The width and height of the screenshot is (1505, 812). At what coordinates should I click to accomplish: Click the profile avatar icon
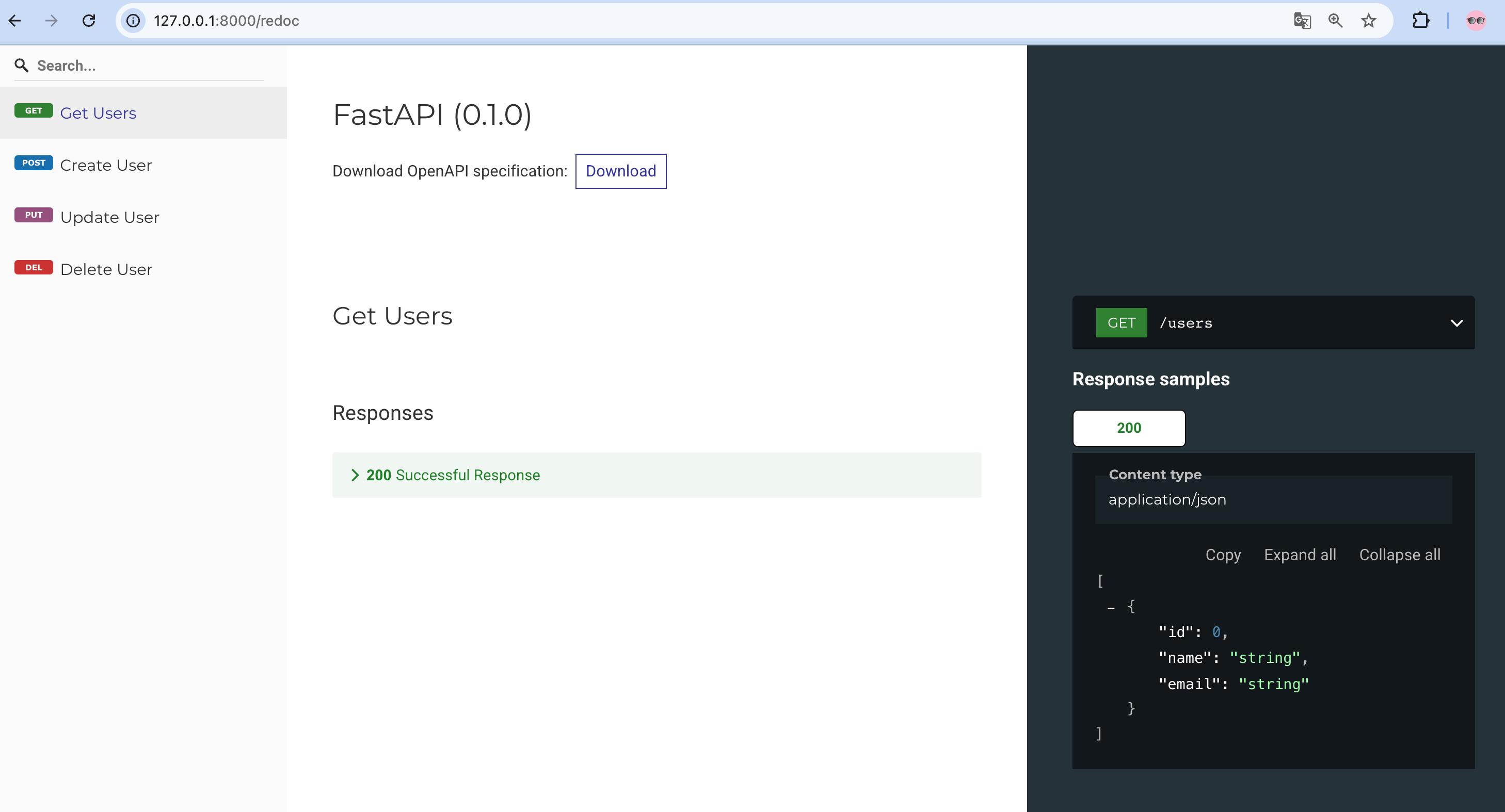tap(1476, 21)
